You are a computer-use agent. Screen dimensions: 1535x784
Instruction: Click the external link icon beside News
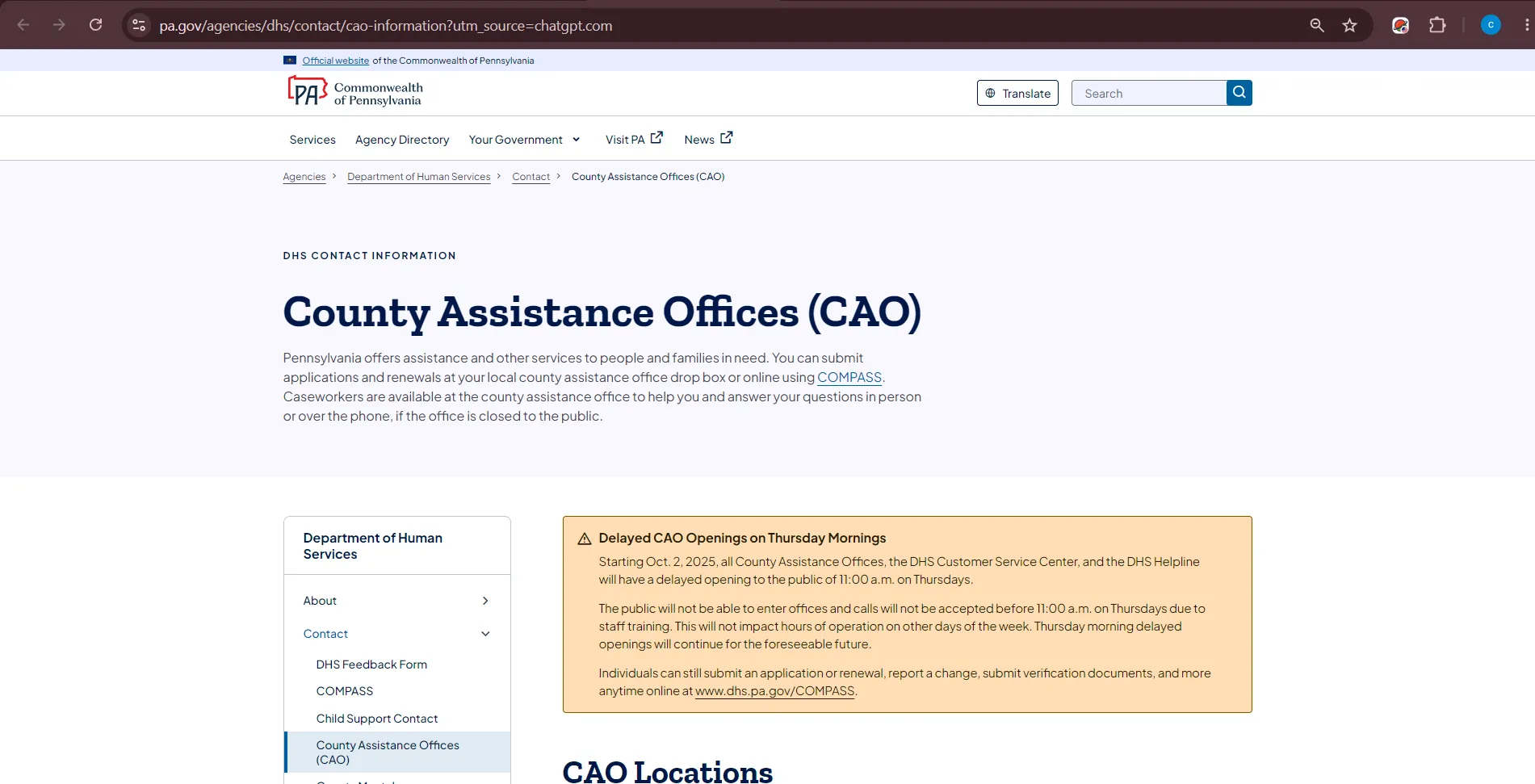click(727, 138)
